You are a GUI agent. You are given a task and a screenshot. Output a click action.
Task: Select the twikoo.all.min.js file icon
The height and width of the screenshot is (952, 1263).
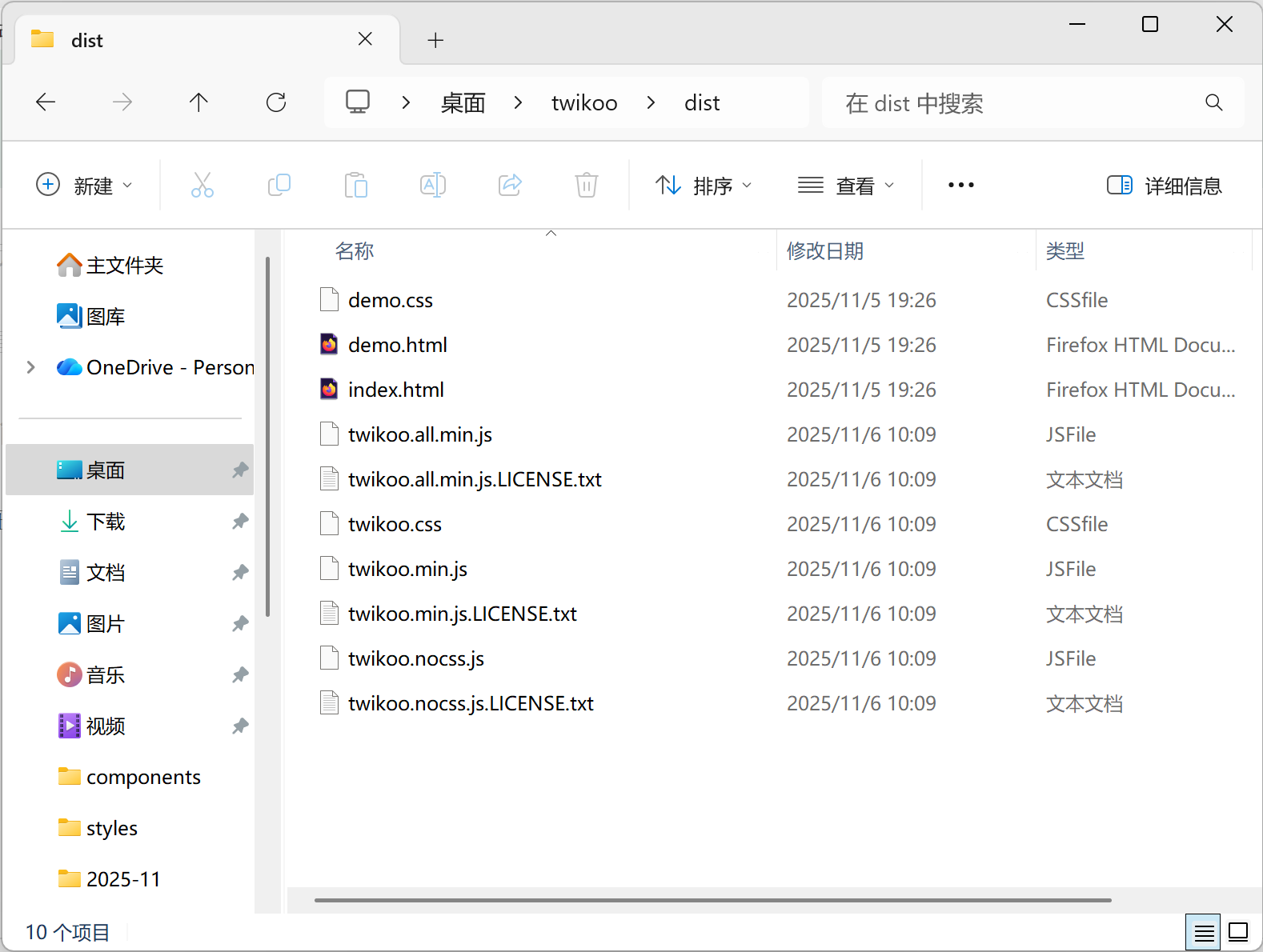[x=329, y=434]
